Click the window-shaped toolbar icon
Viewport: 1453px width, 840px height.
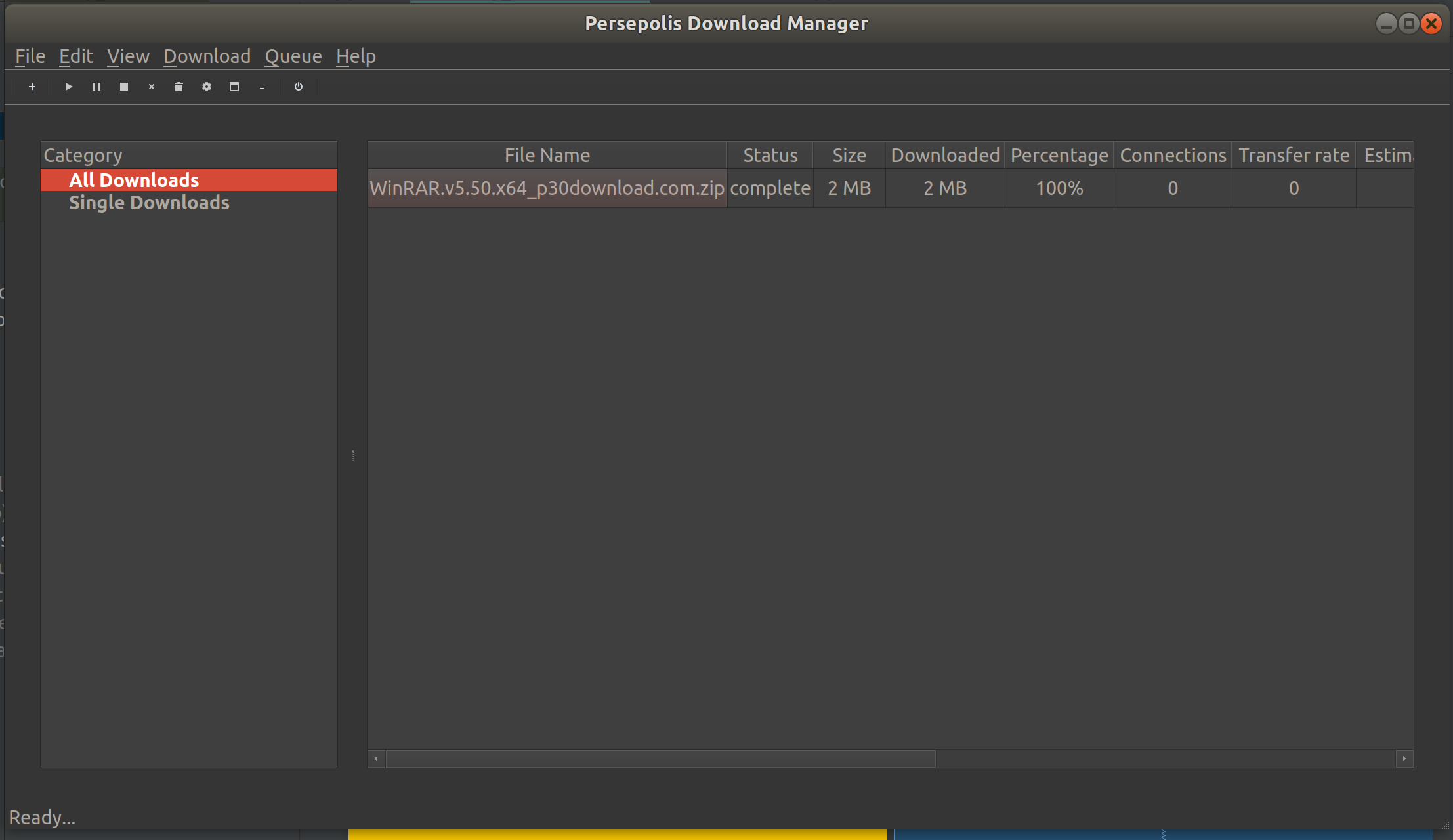tap(234, 87)
